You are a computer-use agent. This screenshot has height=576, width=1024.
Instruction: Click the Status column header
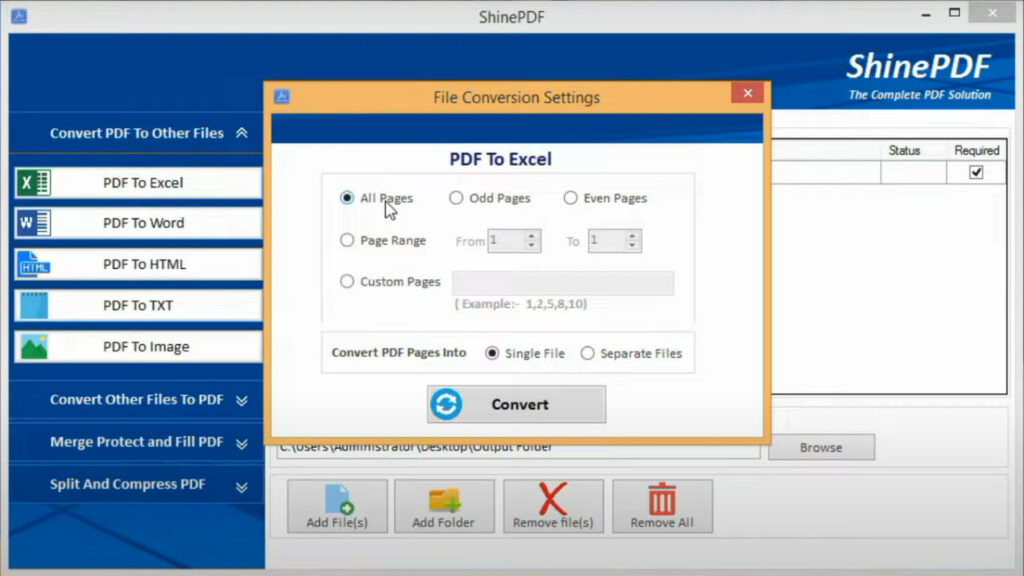pyautogui.click(x=904, y=150)
